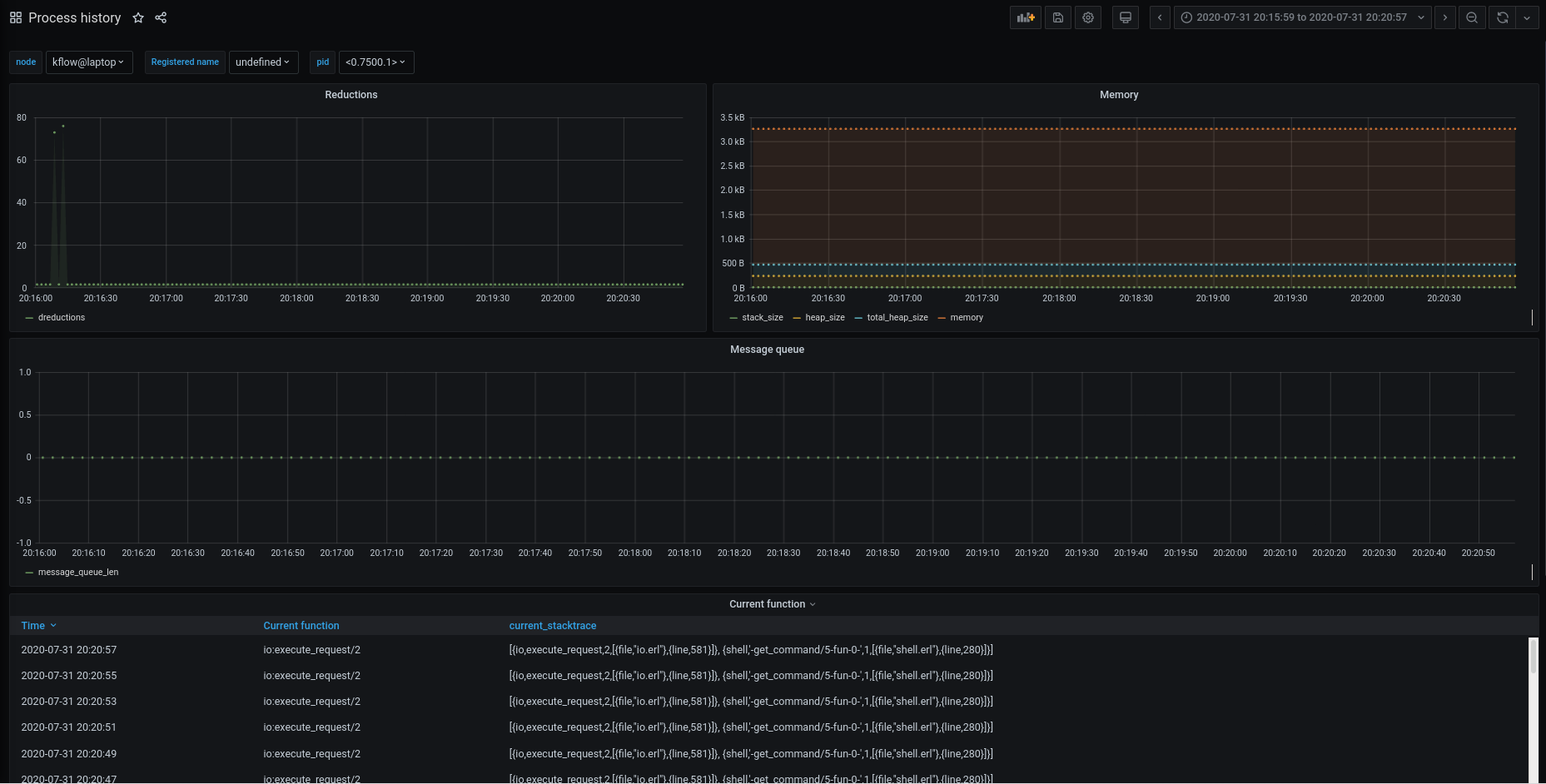Image resolution: width=1546 pixels, height=784 pixels.
Task: Open Current function panel menu
Action: 772,604
